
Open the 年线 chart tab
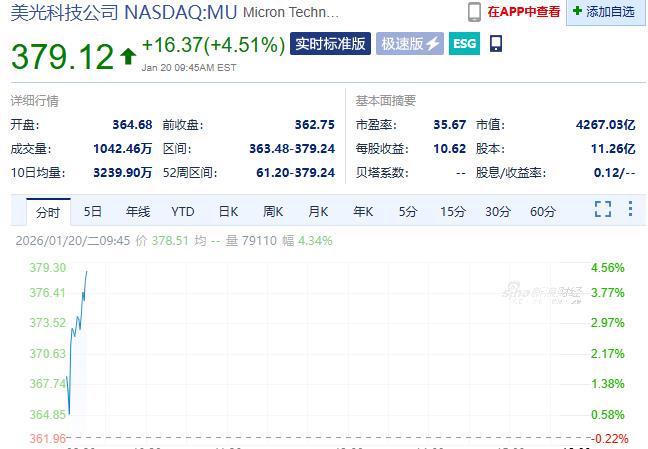coord(138,212)
